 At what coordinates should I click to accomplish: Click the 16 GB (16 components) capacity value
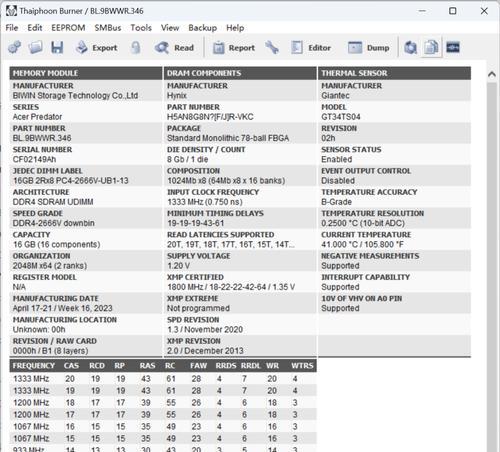[x=56, y=244]
